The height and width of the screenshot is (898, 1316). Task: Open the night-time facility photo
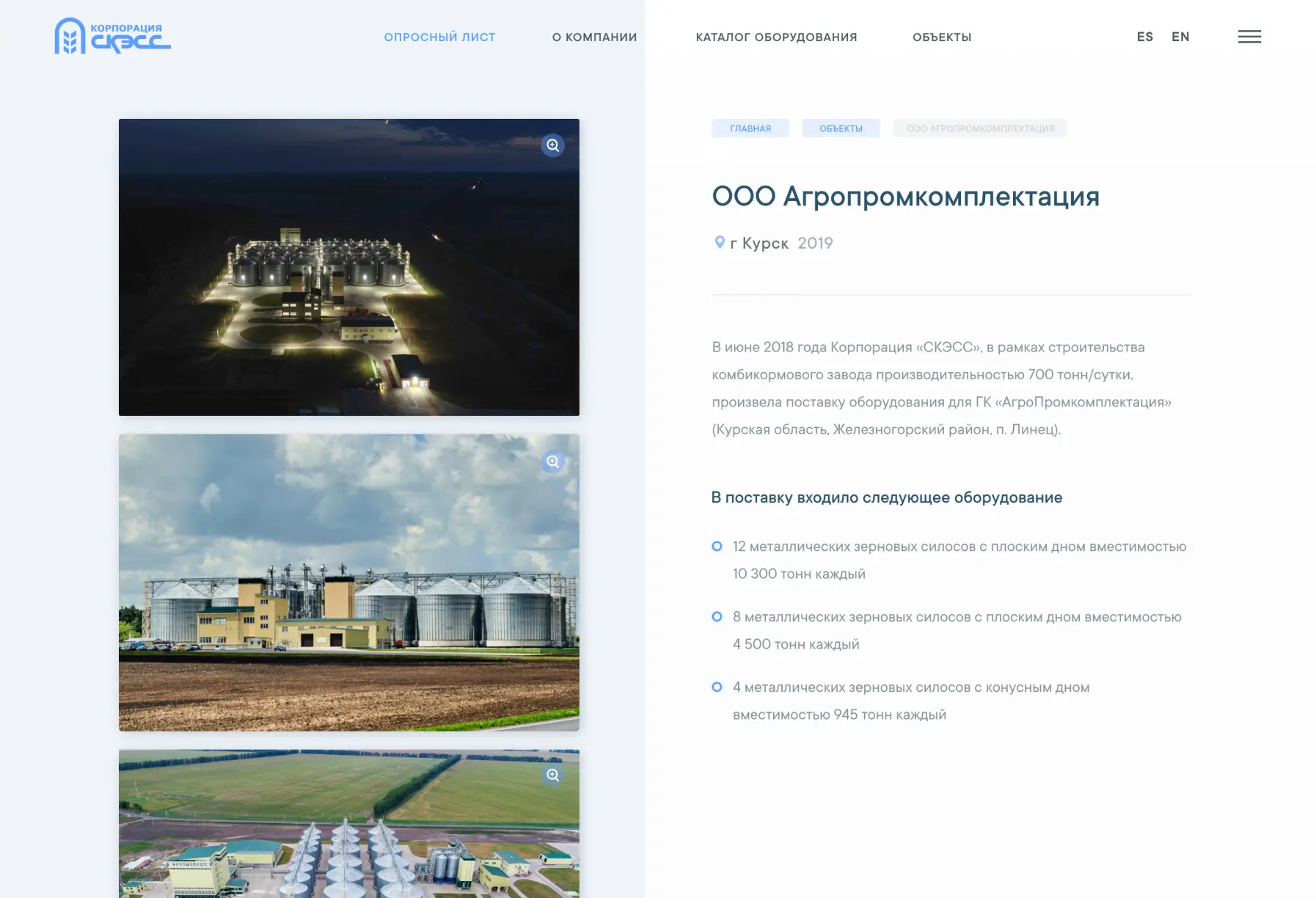point(348,279)
